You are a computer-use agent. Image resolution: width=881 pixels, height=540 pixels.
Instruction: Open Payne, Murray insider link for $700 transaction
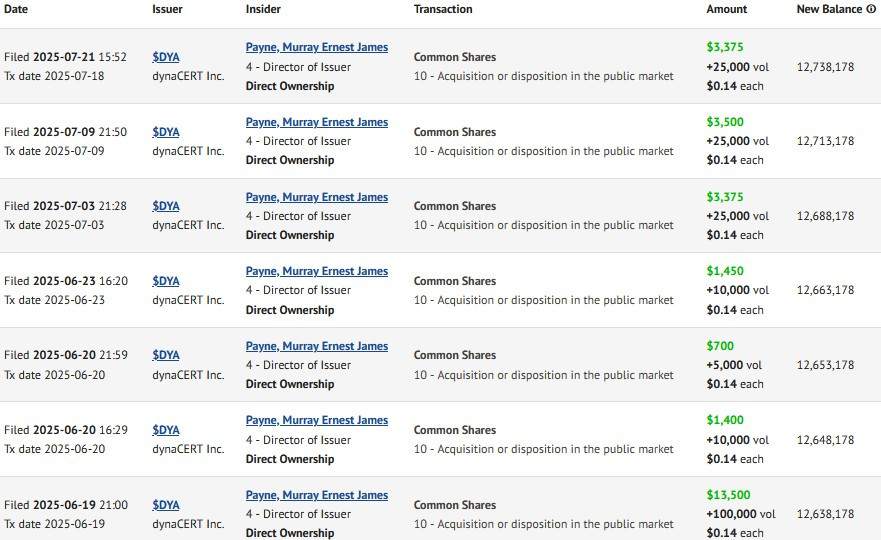point(317,346)
